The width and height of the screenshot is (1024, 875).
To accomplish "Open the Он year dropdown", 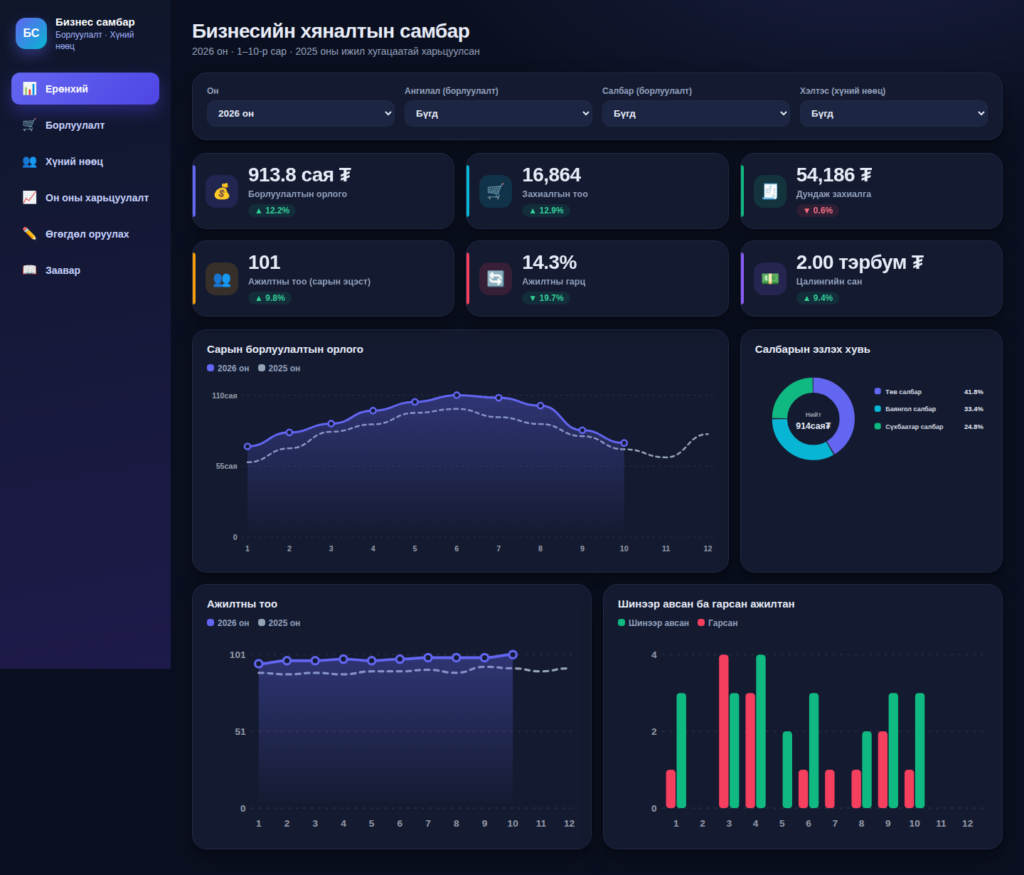I will point(300,114).
